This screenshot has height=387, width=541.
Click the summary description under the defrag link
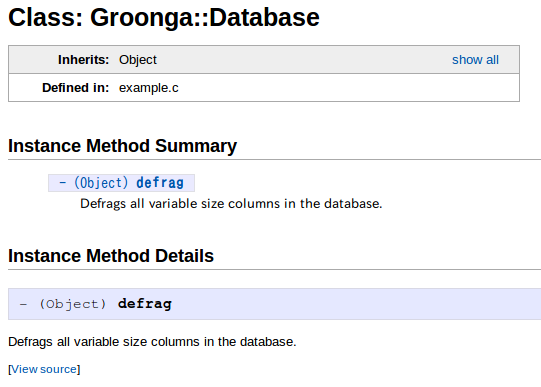(231, 204)
